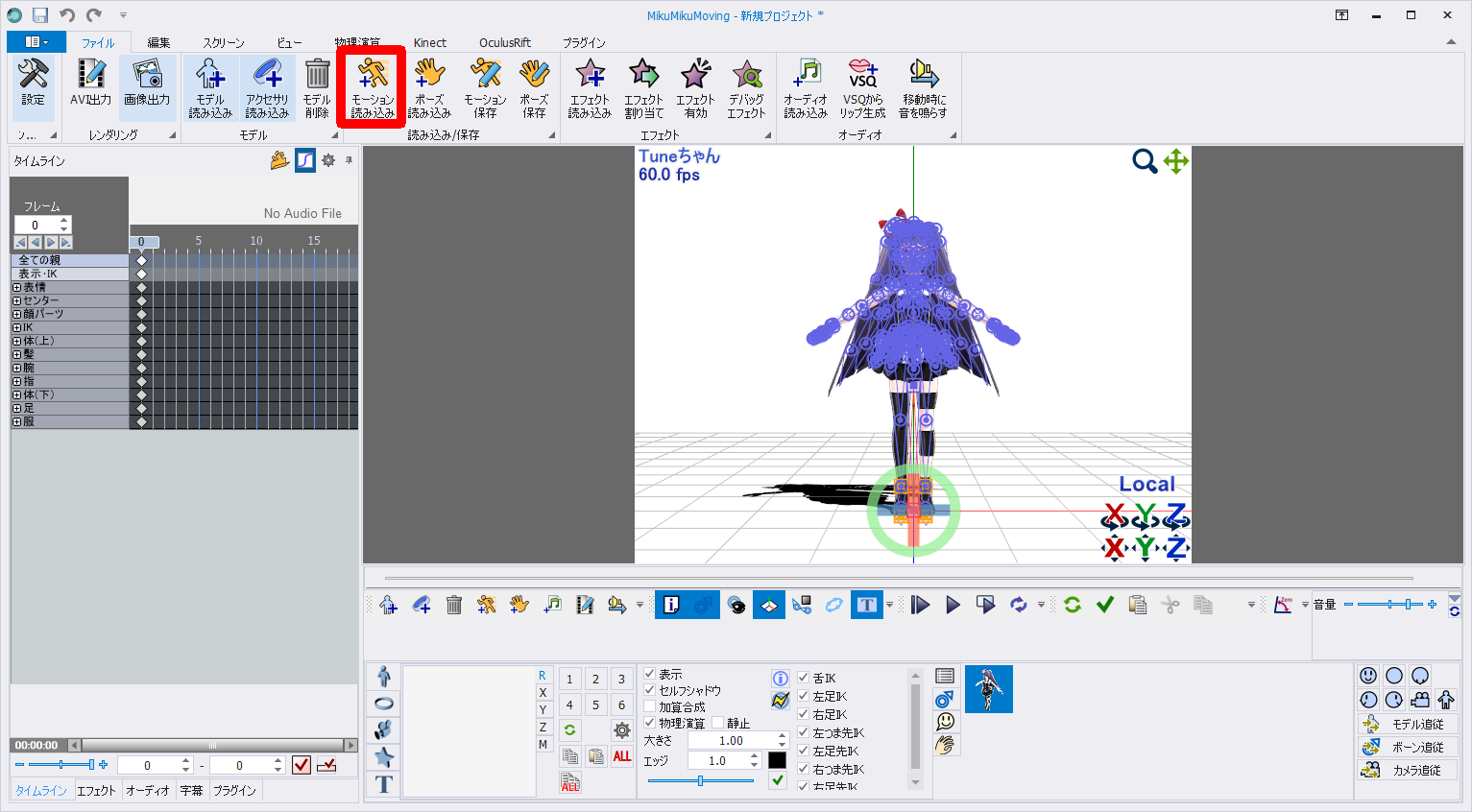Open the ビュー ribbon tab

(289, 42)
